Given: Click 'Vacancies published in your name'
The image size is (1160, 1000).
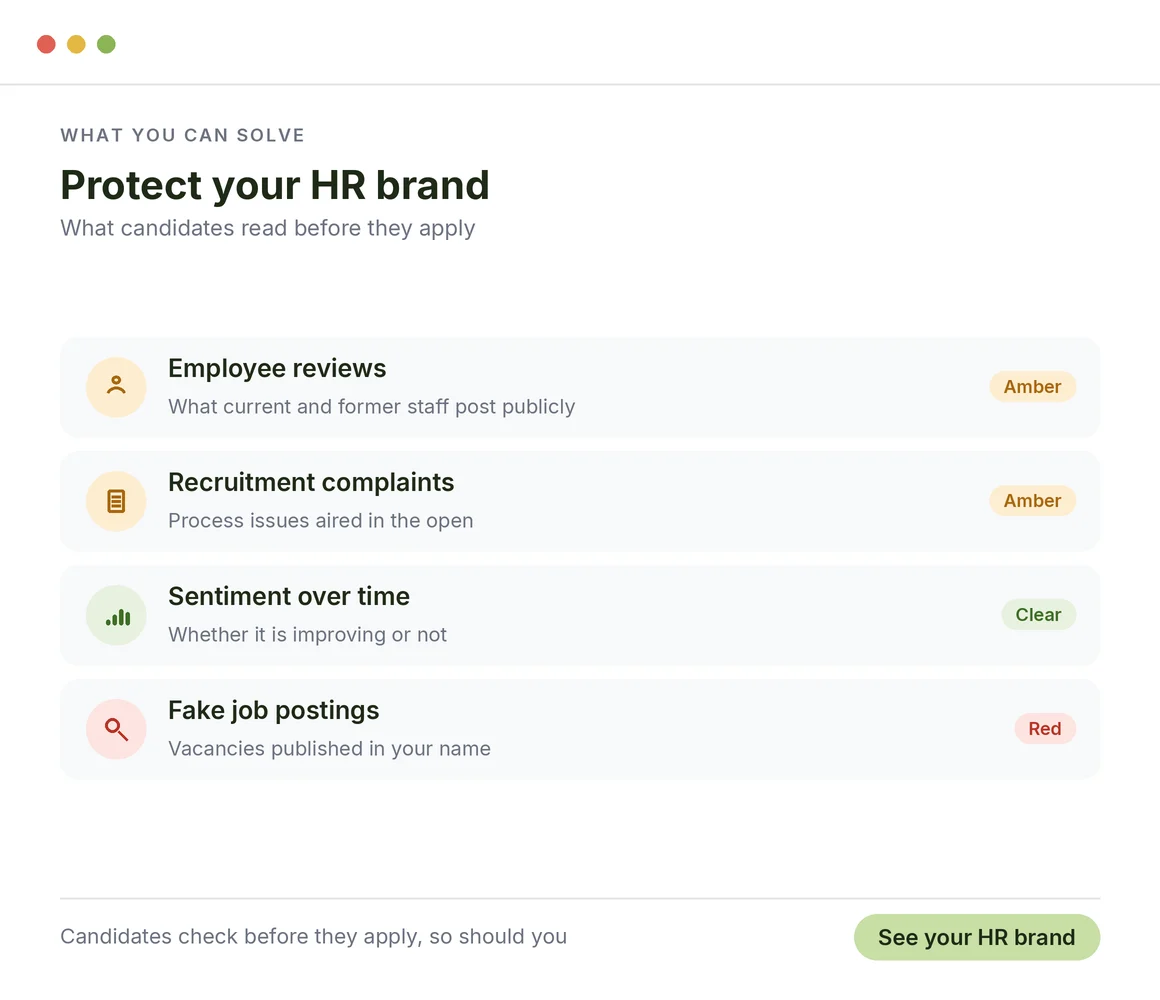Looking at the screenshot, I should click(x=329, y=749).
